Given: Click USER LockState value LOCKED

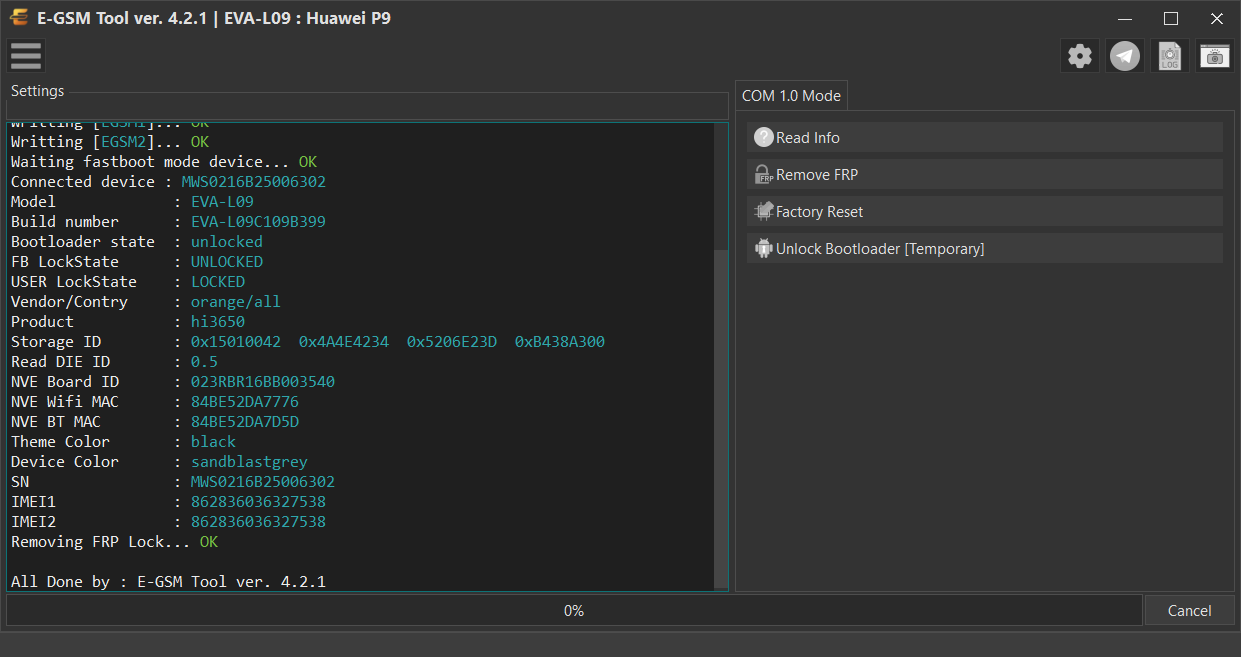Looking at the screenshot, I should click(218, 281).
